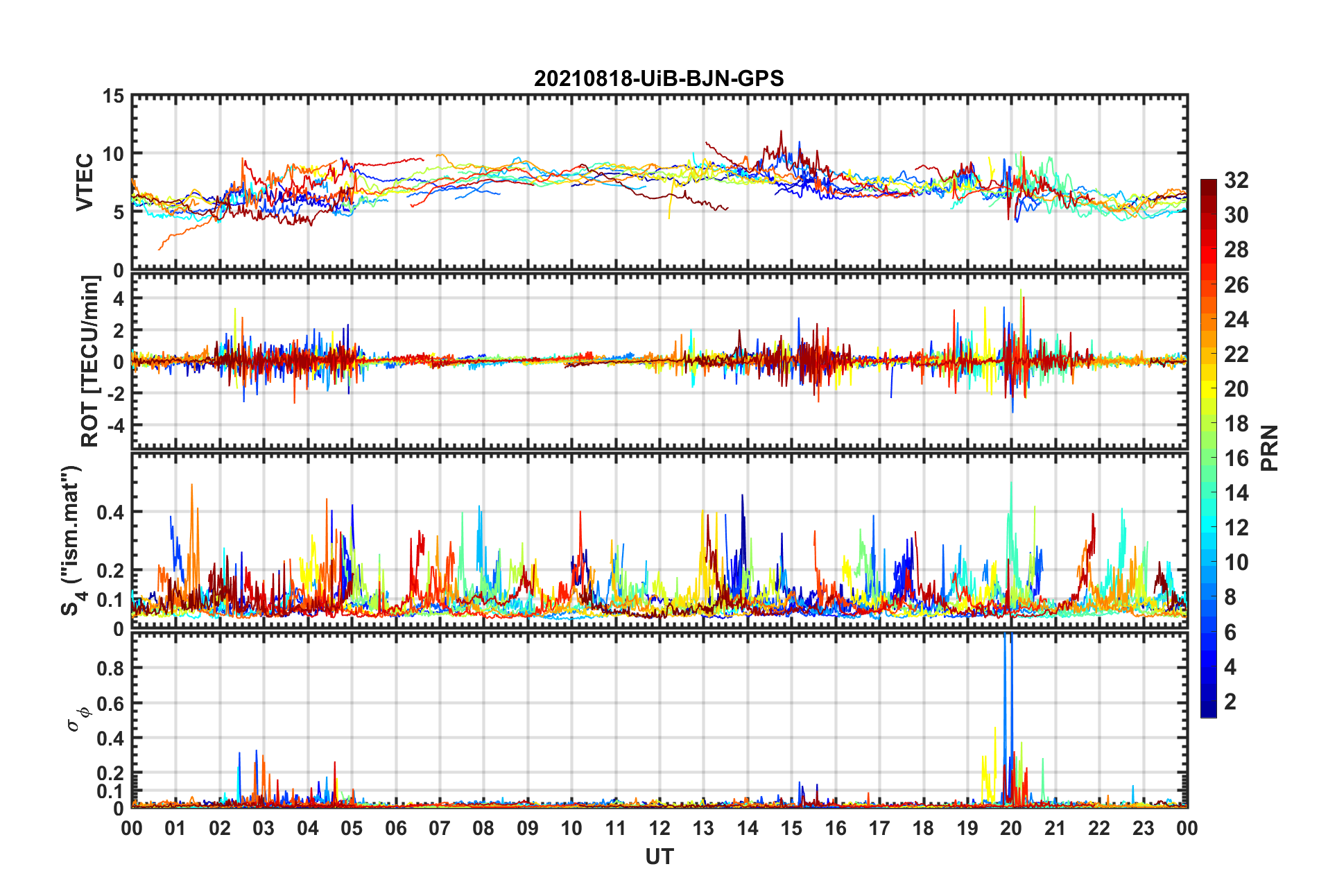Viewport: 1319px width, 896px height.
Task: Click inside the sigma-phi plot panel
Action: [x=659, y=721]
